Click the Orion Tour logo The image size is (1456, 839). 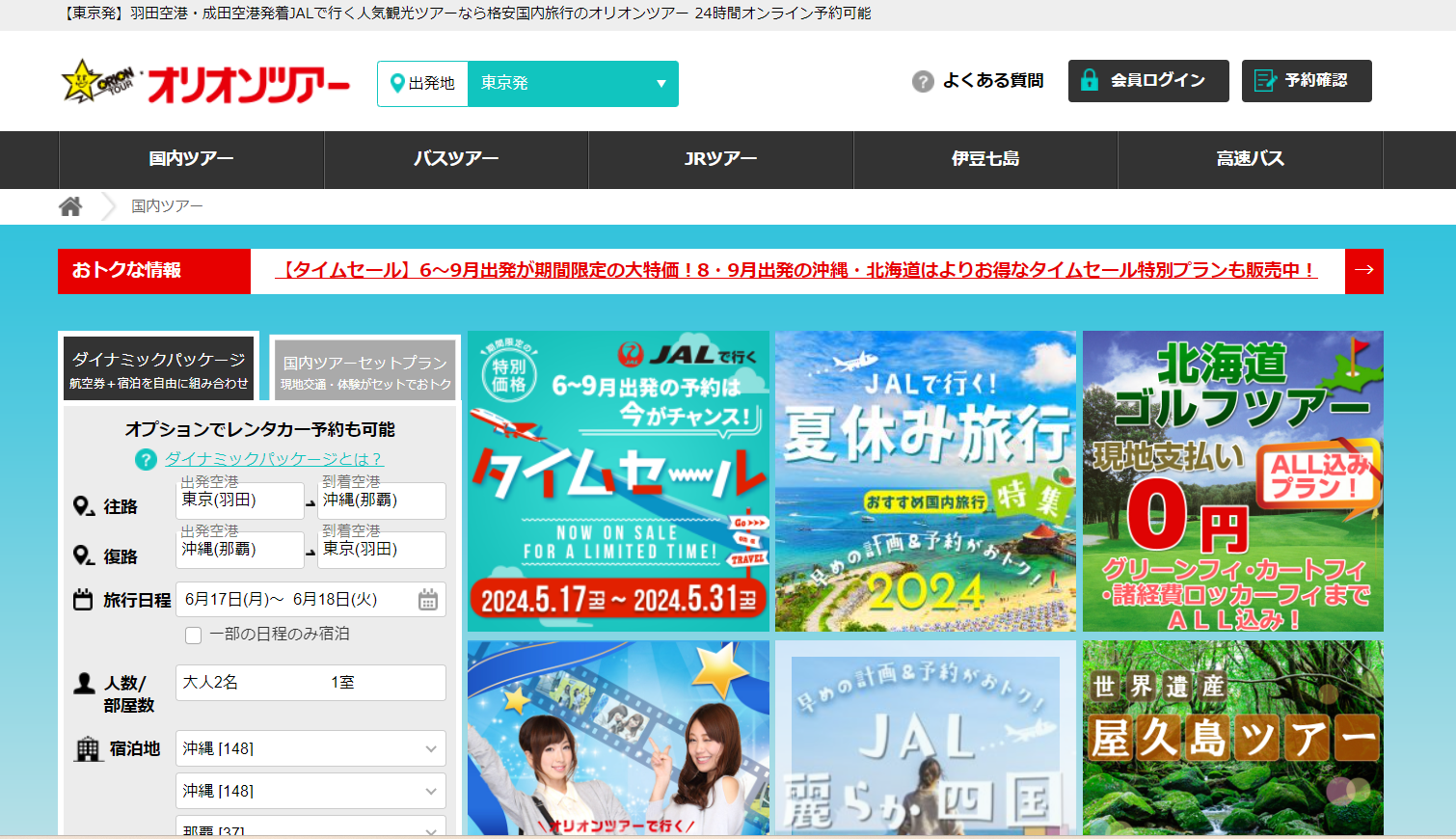coord(205,83)
